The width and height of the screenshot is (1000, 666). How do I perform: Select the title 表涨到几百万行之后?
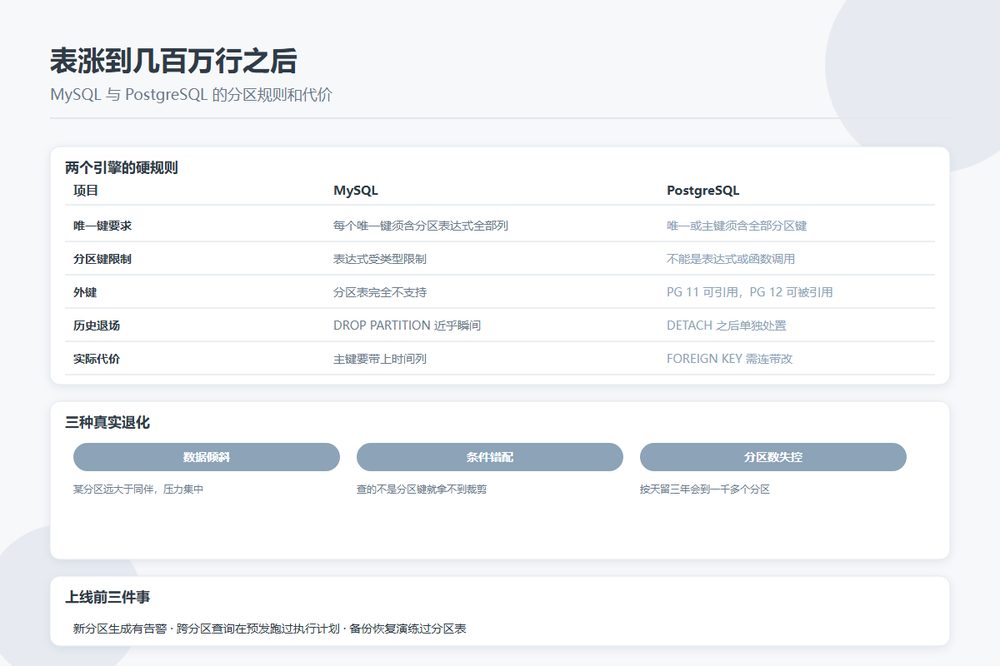click(x=173, y=61)
